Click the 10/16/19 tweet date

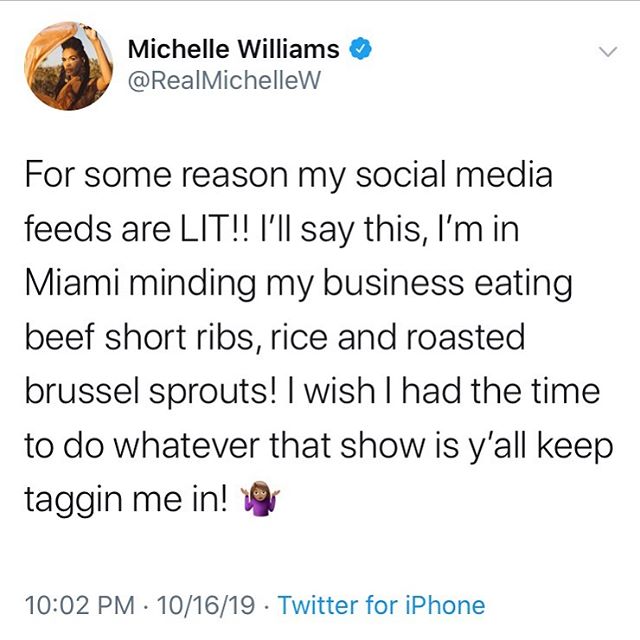pyautogui.click(x=206, y=605)
